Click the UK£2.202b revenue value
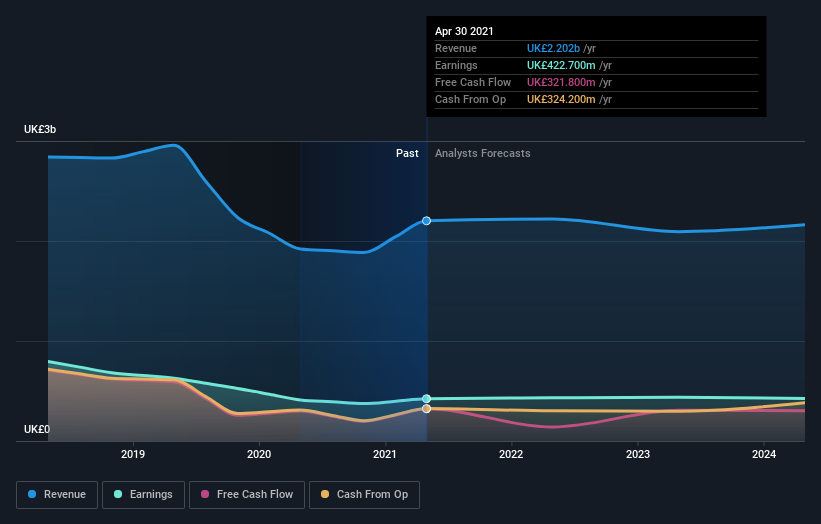821x524 pixels. pyautogui.click(x=553, y=48)
